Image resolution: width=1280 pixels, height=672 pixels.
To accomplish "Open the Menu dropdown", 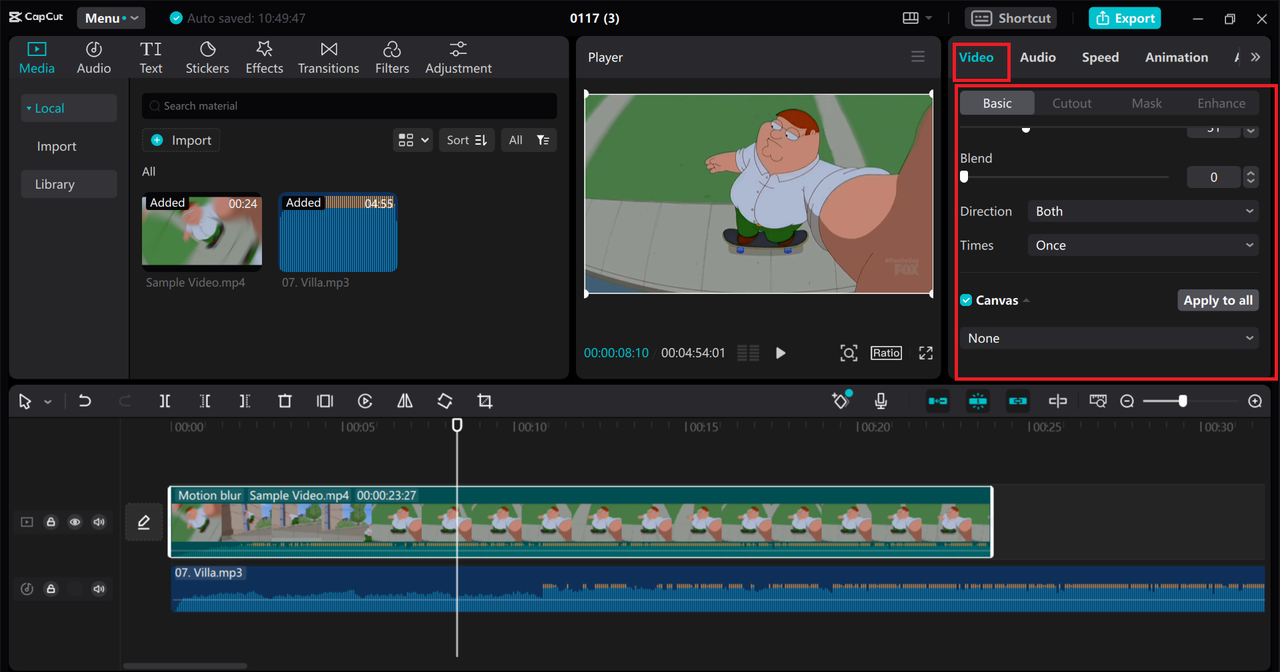I will (x=111, y=18).
